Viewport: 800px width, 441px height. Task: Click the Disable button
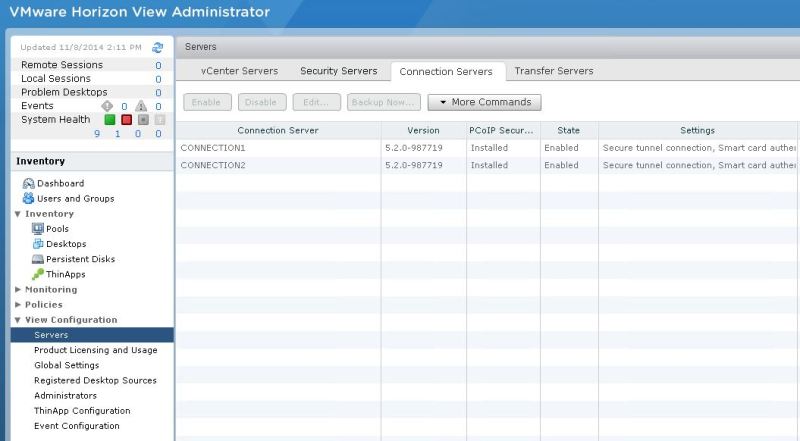click(x=262, y=102)
